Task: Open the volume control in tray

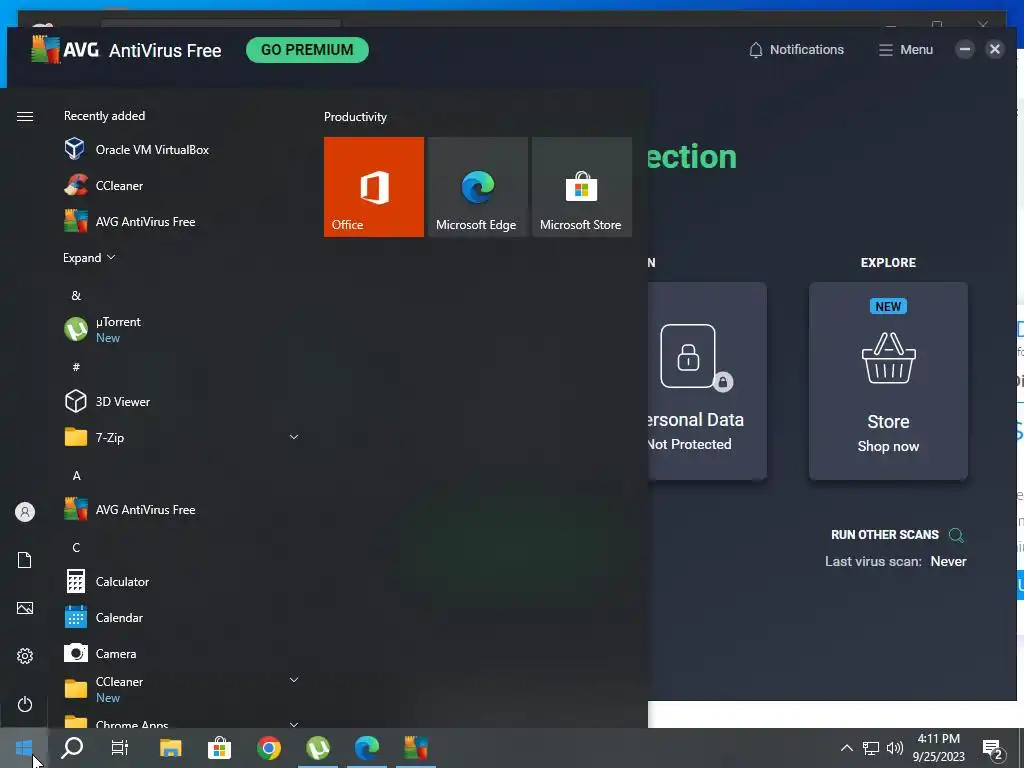Action: pyautogui.click(x=895, y=748)
